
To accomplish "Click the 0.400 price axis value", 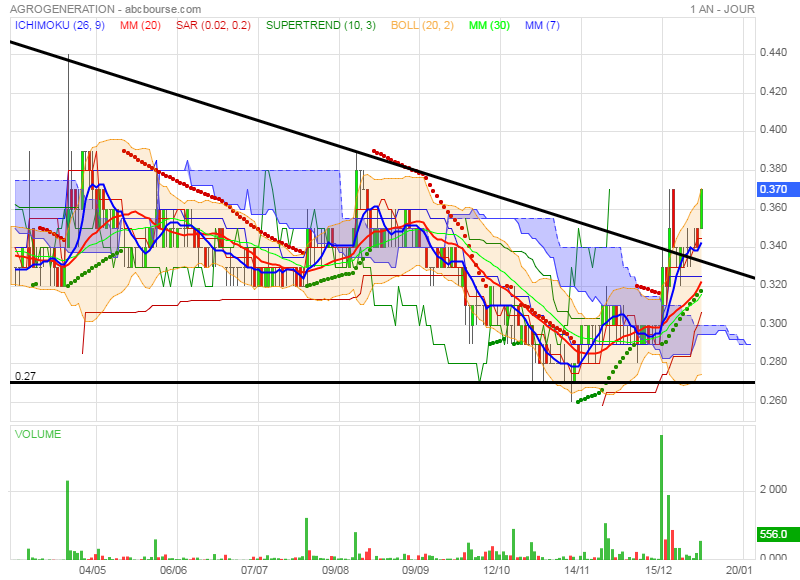I will click(x=773, y=130).
